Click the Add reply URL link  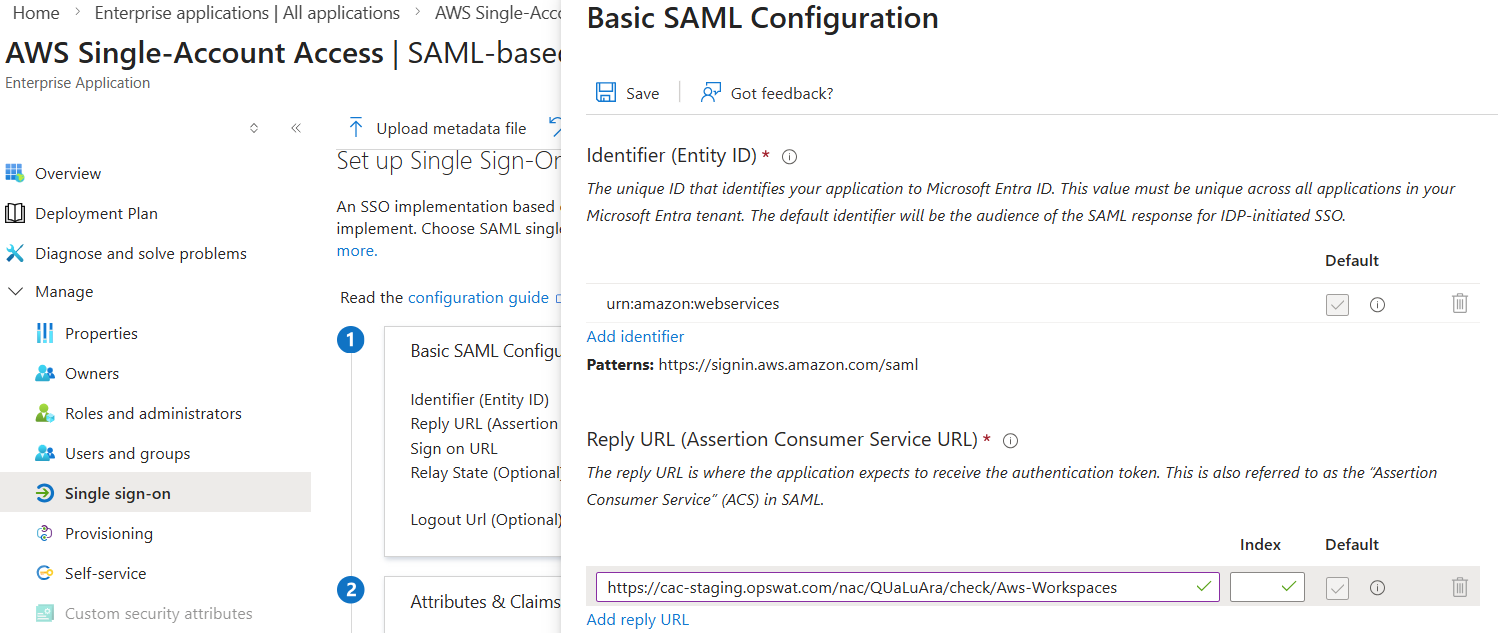point(637,619)
